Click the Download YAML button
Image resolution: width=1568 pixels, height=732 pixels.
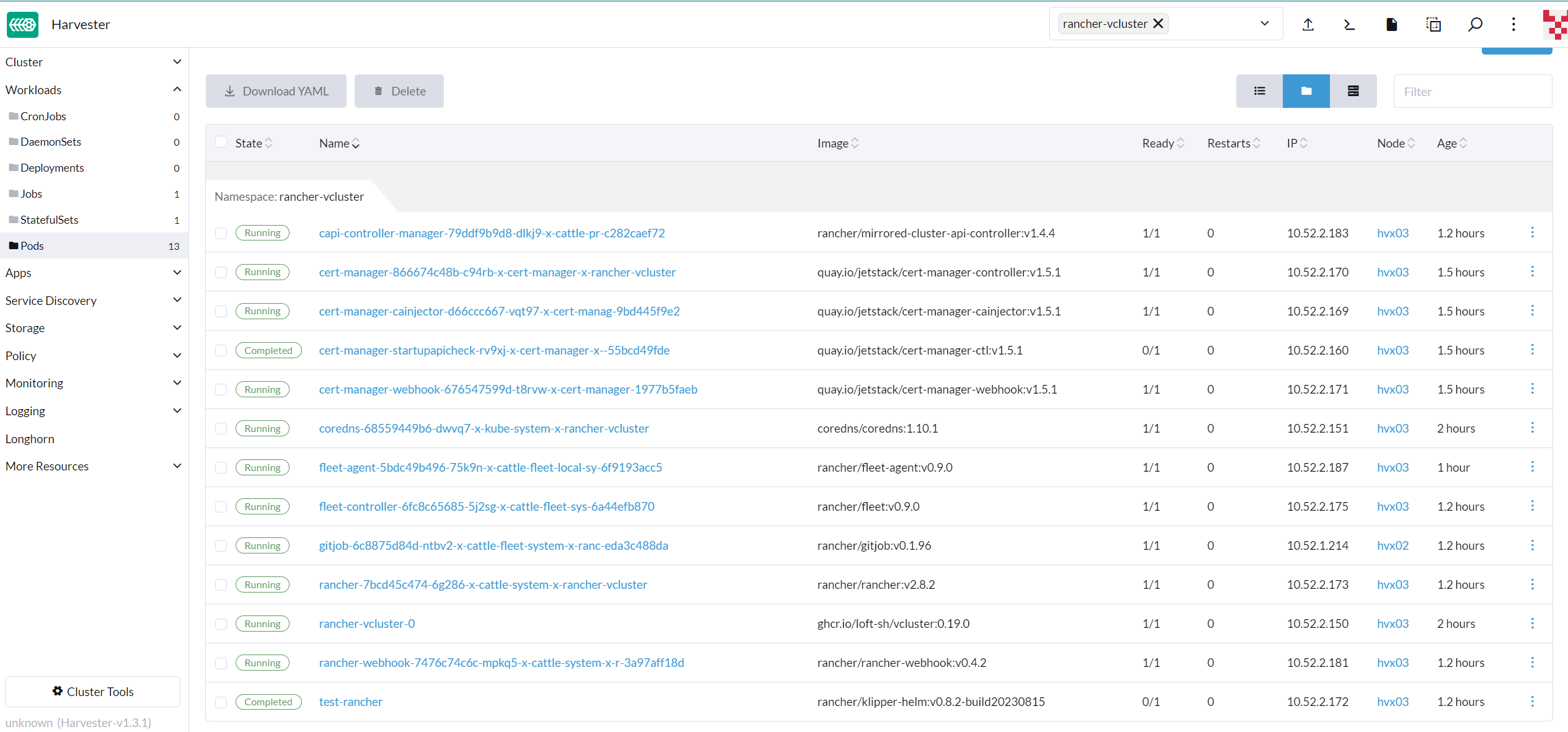276,91
